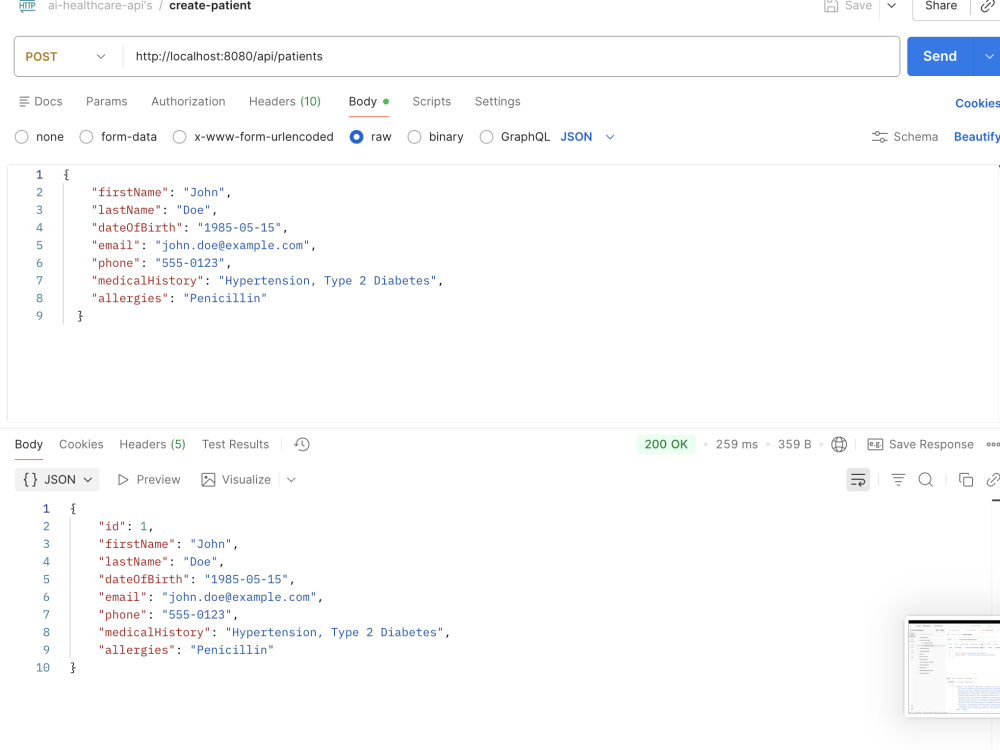1000x750 pixels.
Task: Beautify the request JSON
Action: pos(976,137)
